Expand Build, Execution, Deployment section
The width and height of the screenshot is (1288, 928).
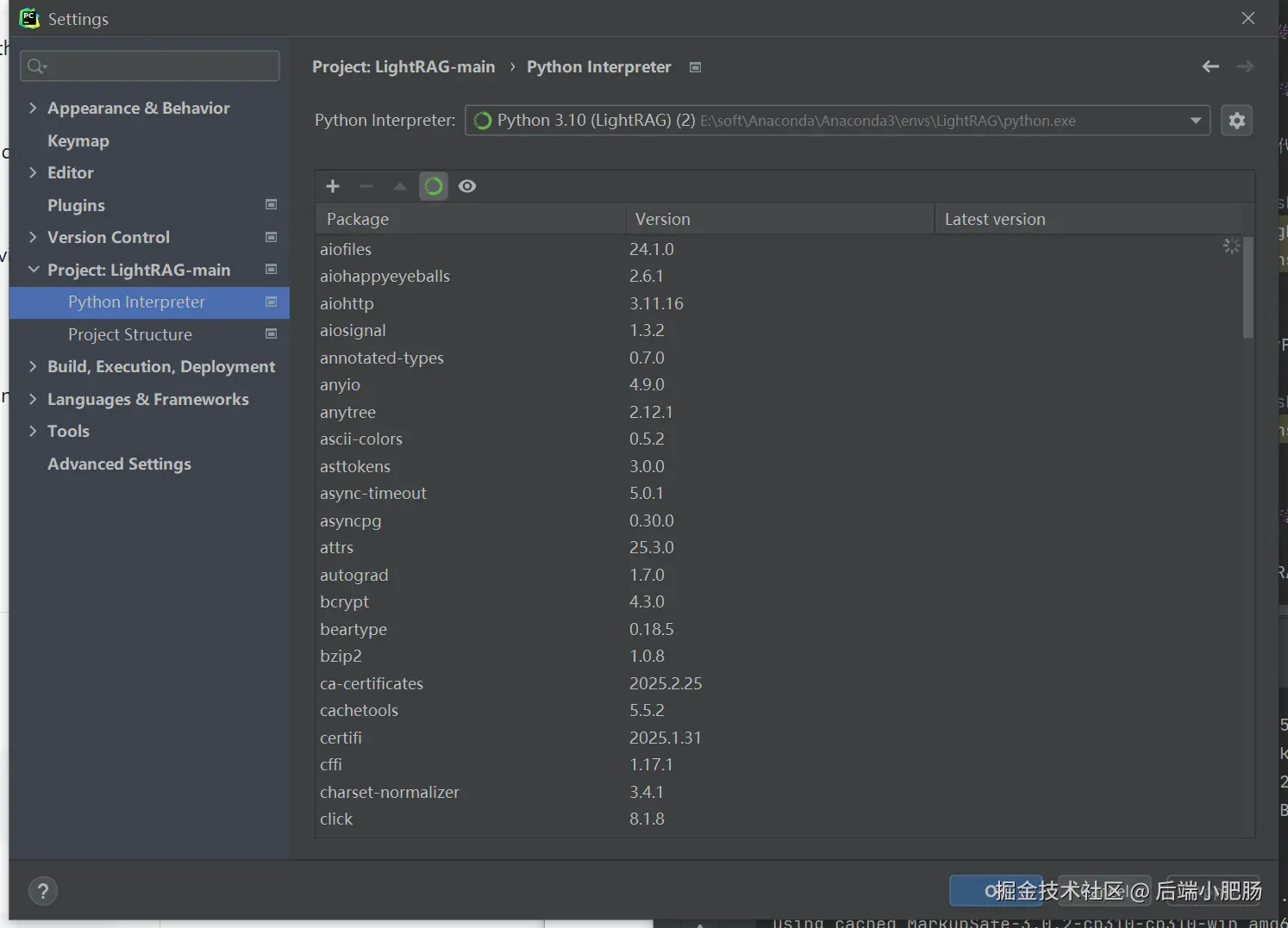pos(33,366)
